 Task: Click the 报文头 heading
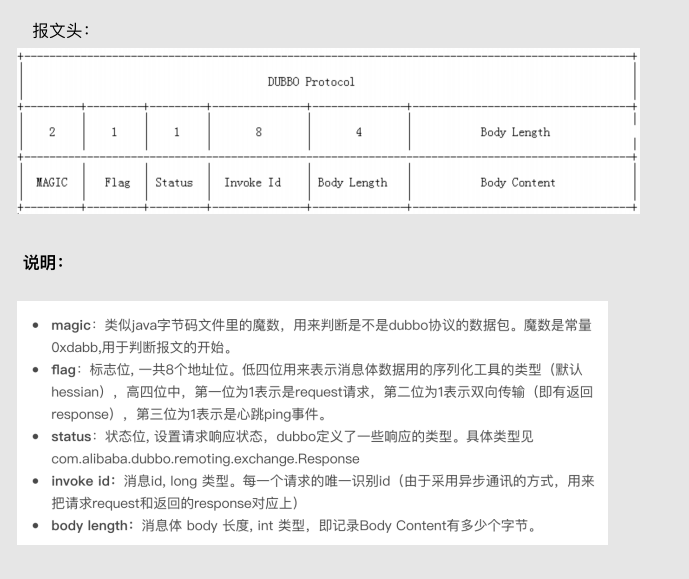pyautogui.click(x=61, y=31)
